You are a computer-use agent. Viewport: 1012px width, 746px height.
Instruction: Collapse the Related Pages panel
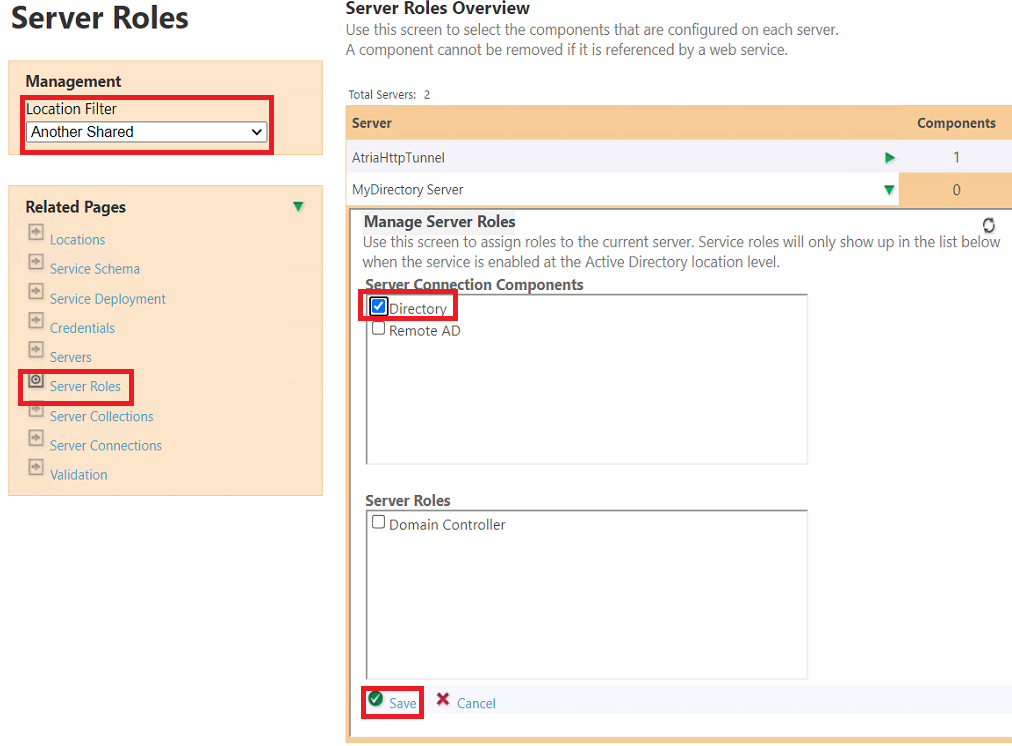pyautogui.click(x=298, y=207)
